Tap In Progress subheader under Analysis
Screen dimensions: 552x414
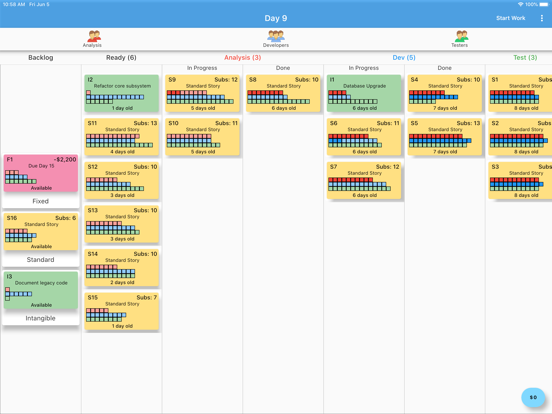click(x=202, y=68)
